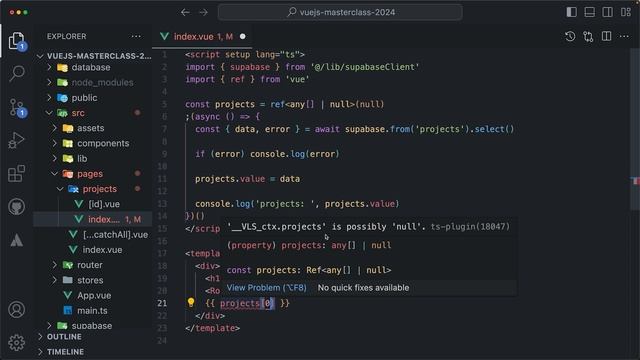Expand the OUTLINE section

coord(93,337)
